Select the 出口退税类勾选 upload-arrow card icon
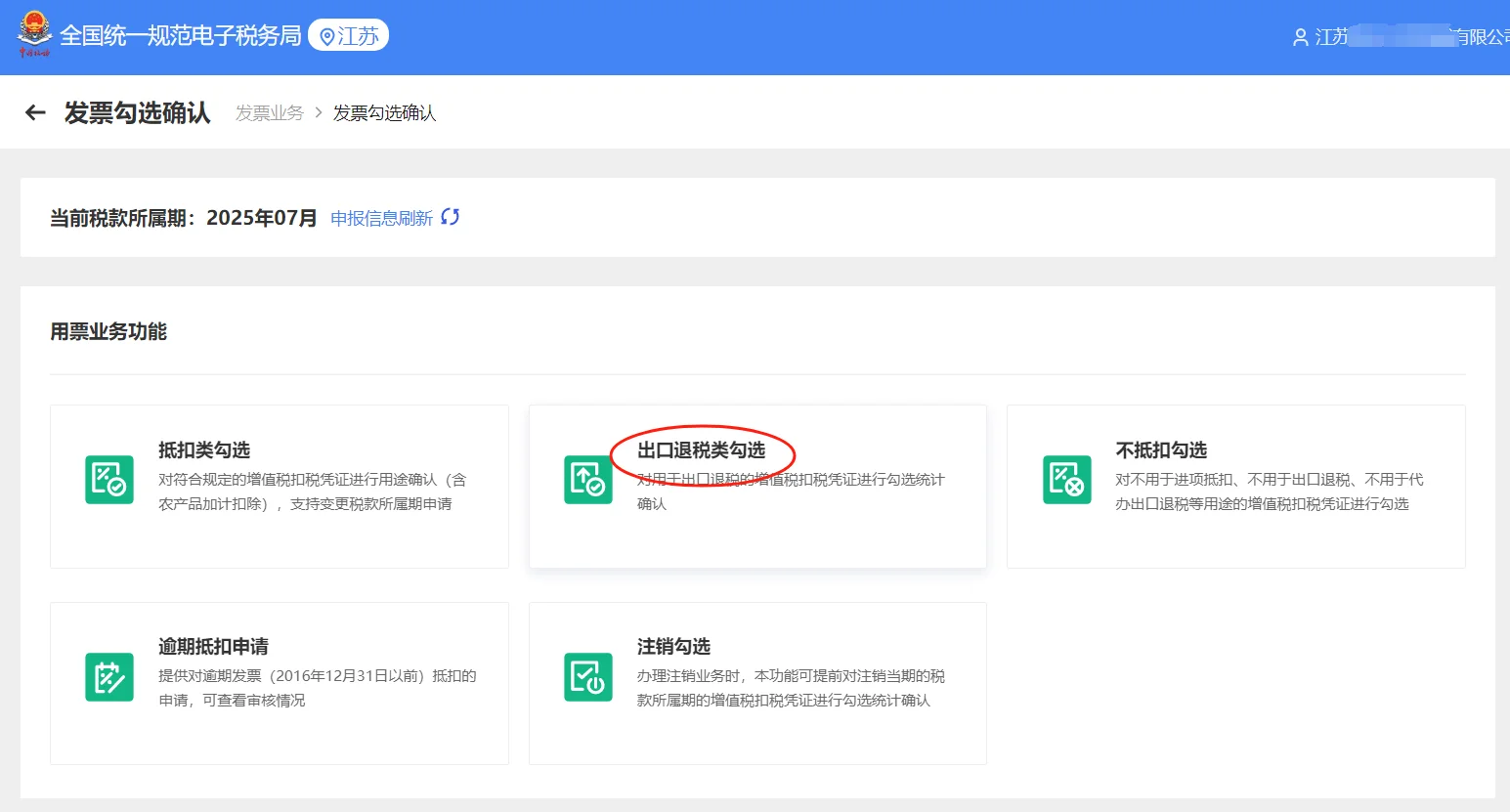This screenshot has height=812, width=1510. (x=587, y=481)
